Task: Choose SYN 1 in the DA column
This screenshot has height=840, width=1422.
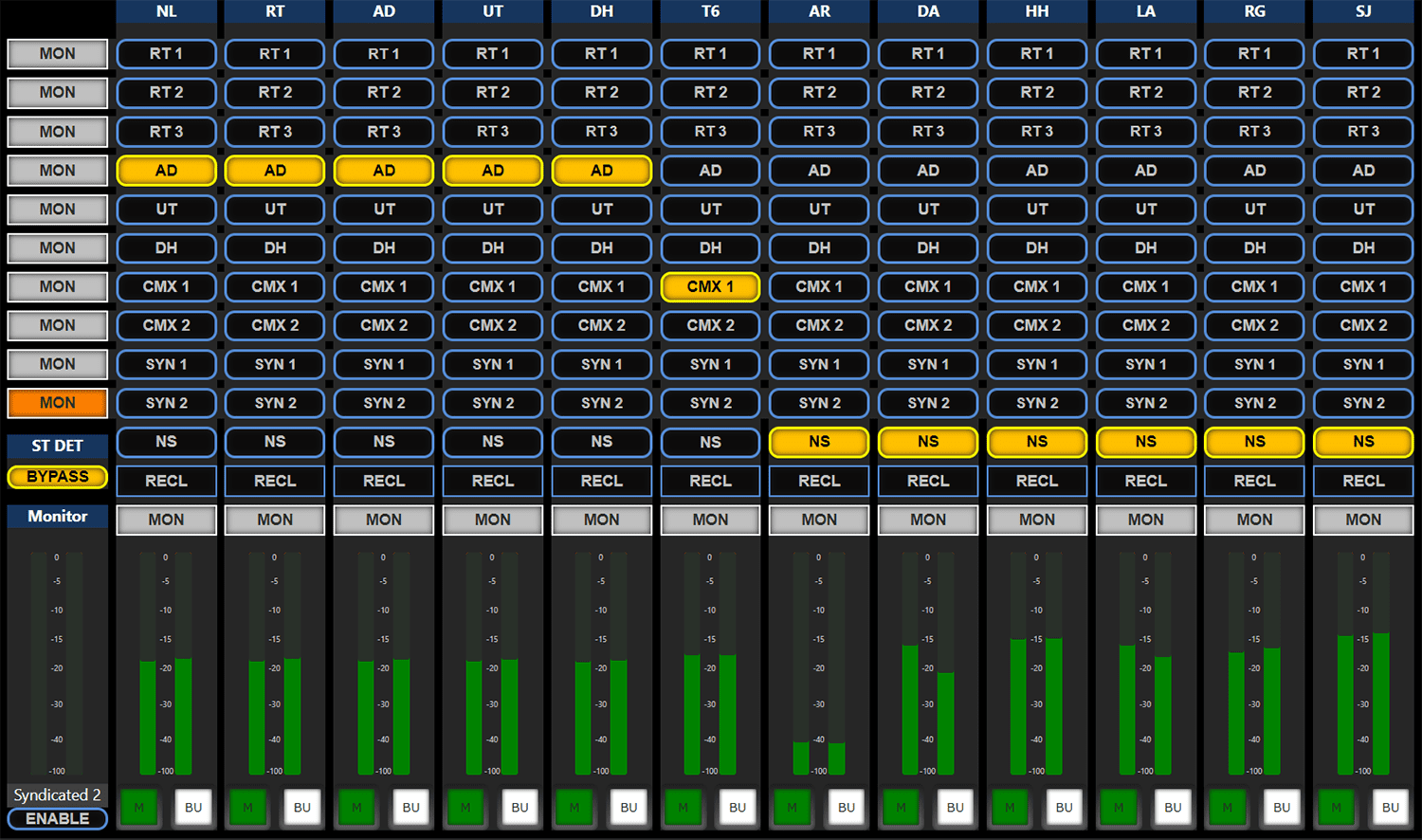Action: [x=928, y=364]
